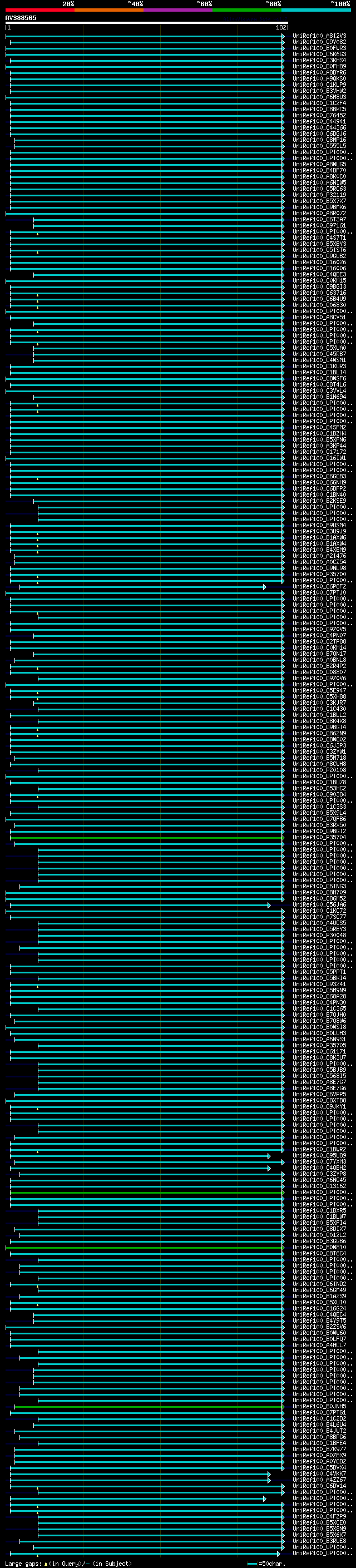356x1568 pixels.
Task: Select hit label UniRef100_B3VHW2
Action: coord(319,91)
